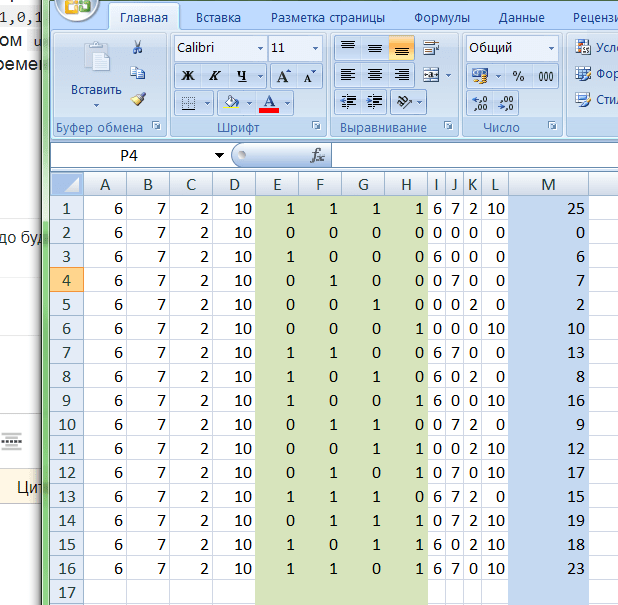The width and height of the screenshot is (618, 605).
Task: Align text to bottom of cell
Action: (401, 48)
